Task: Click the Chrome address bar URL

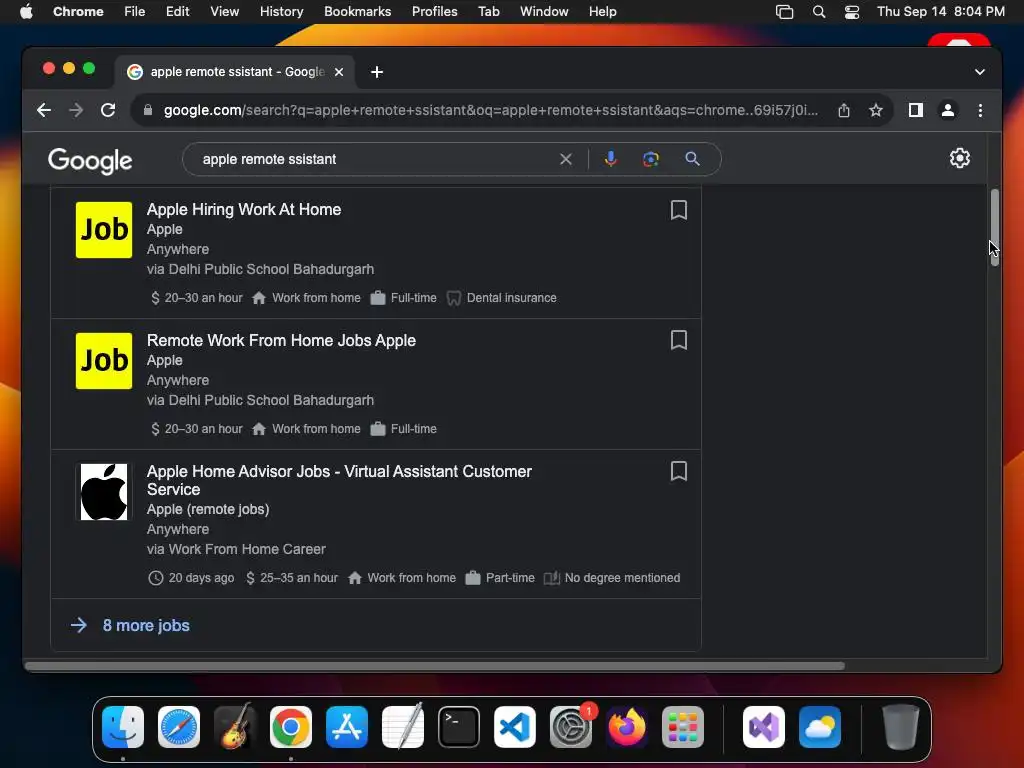Action: (490, 110)
